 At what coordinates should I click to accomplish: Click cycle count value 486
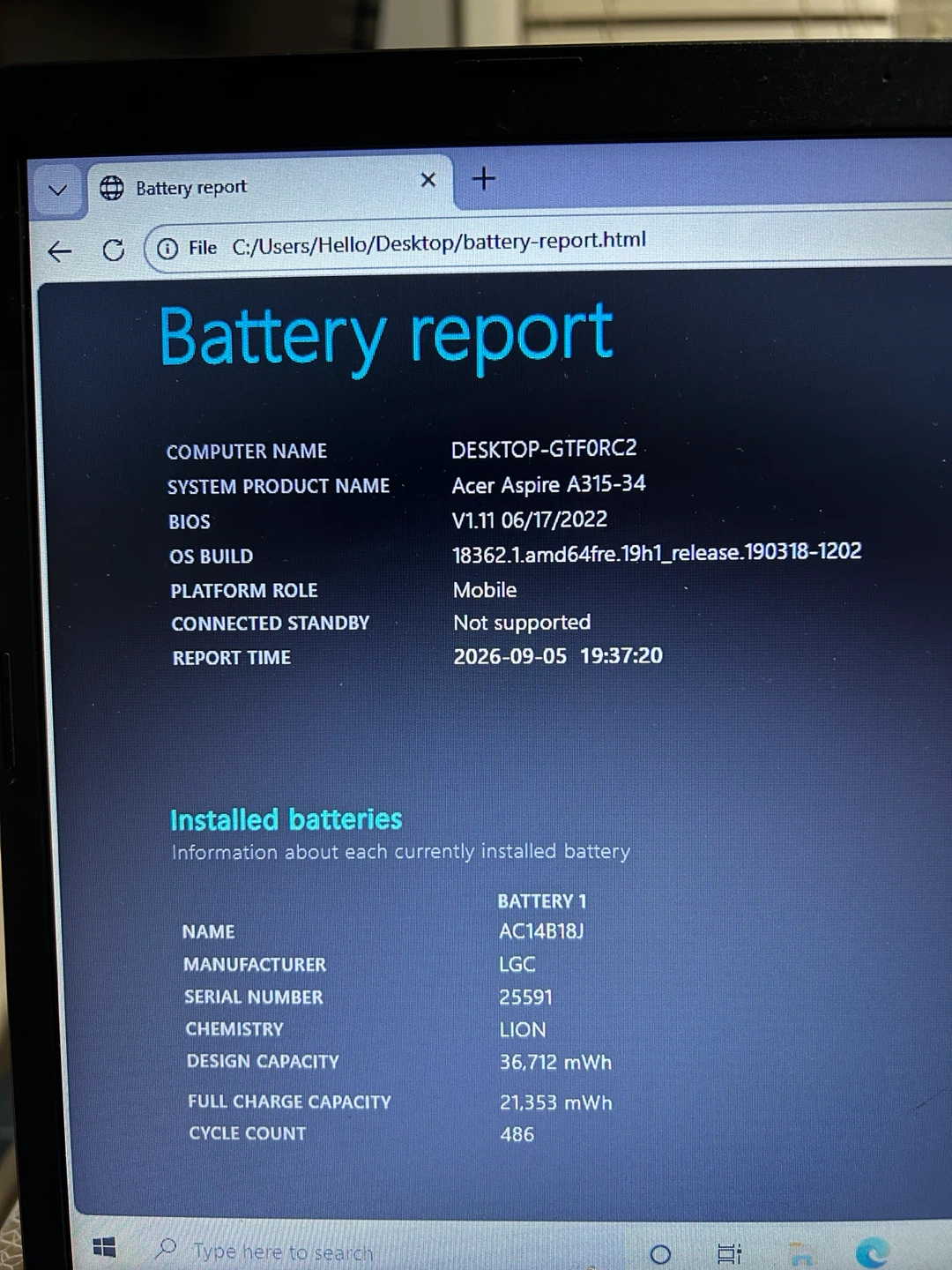[x=517, y=1135]
